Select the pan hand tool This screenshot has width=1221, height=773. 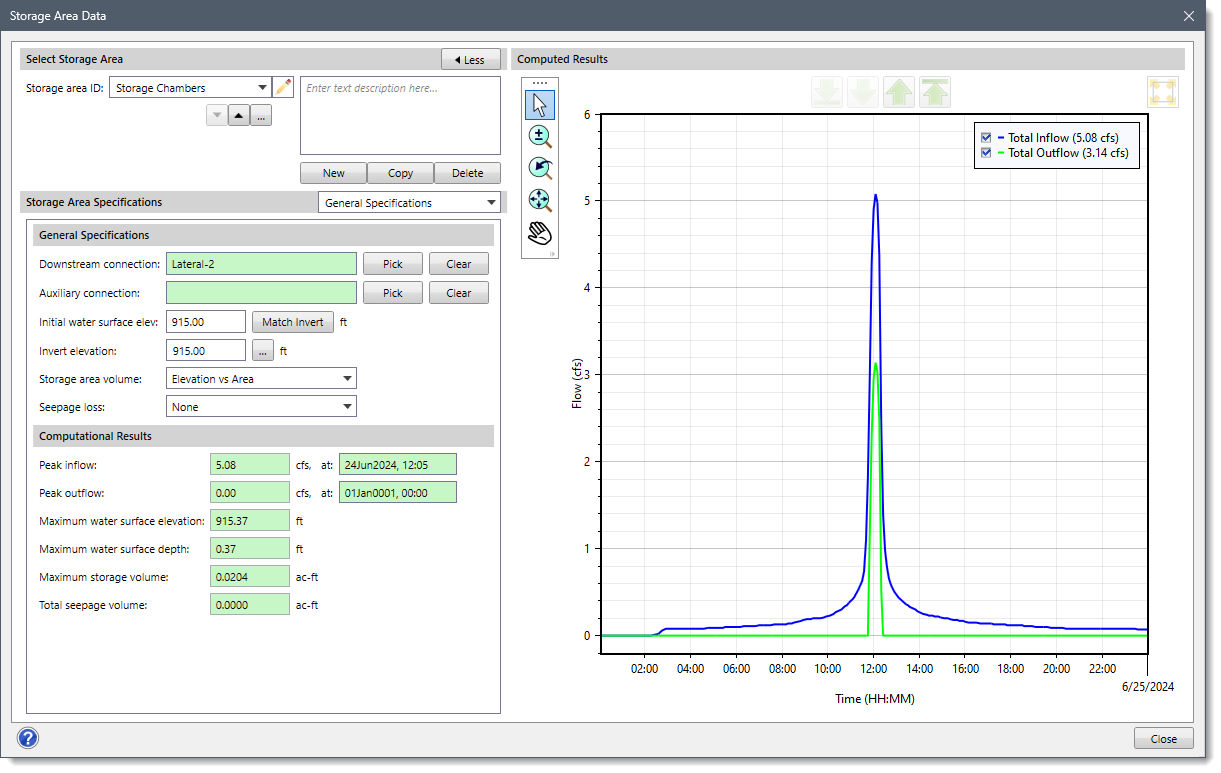[540, 233]
